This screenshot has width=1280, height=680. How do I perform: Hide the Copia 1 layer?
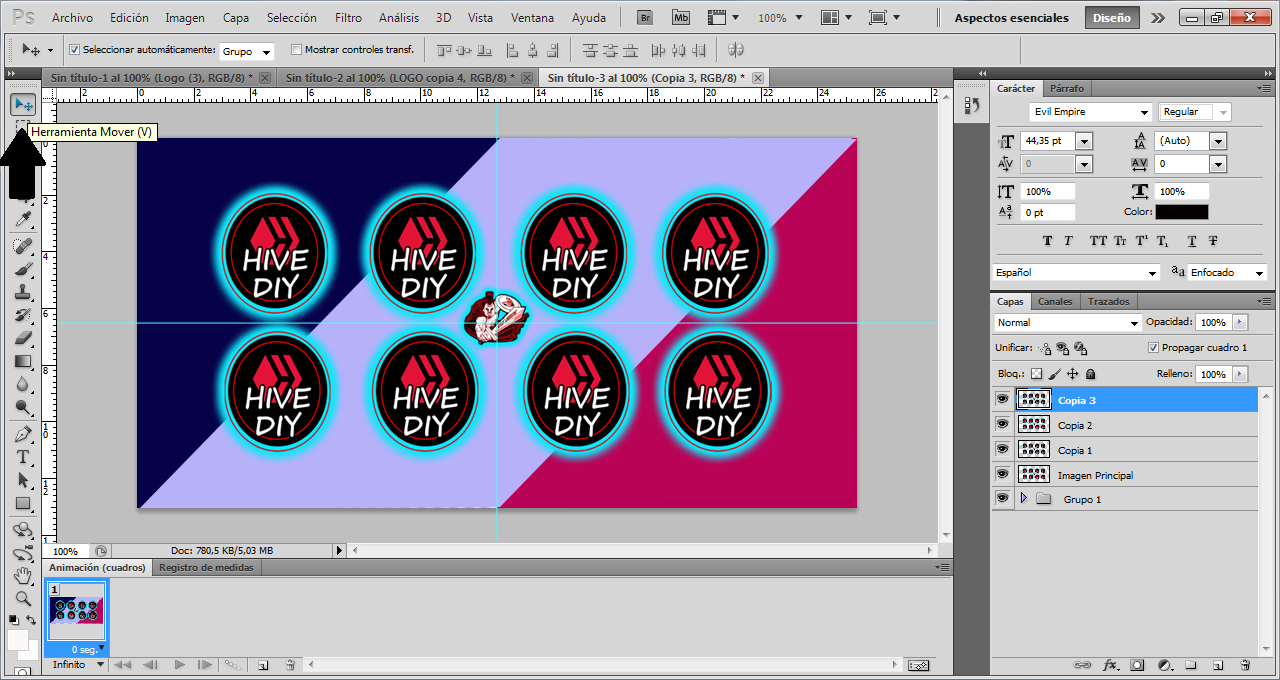click(1003, 450)
